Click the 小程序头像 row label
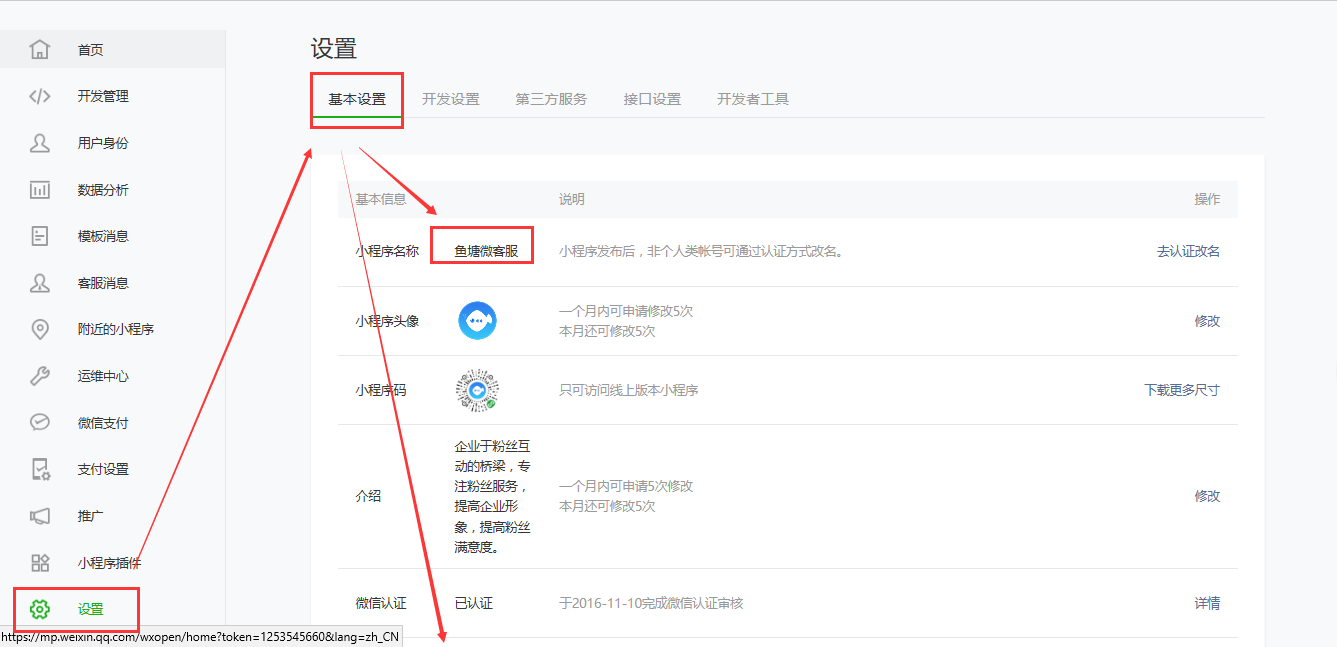Screen dimensions: 1337x647 tap(387, 321)
